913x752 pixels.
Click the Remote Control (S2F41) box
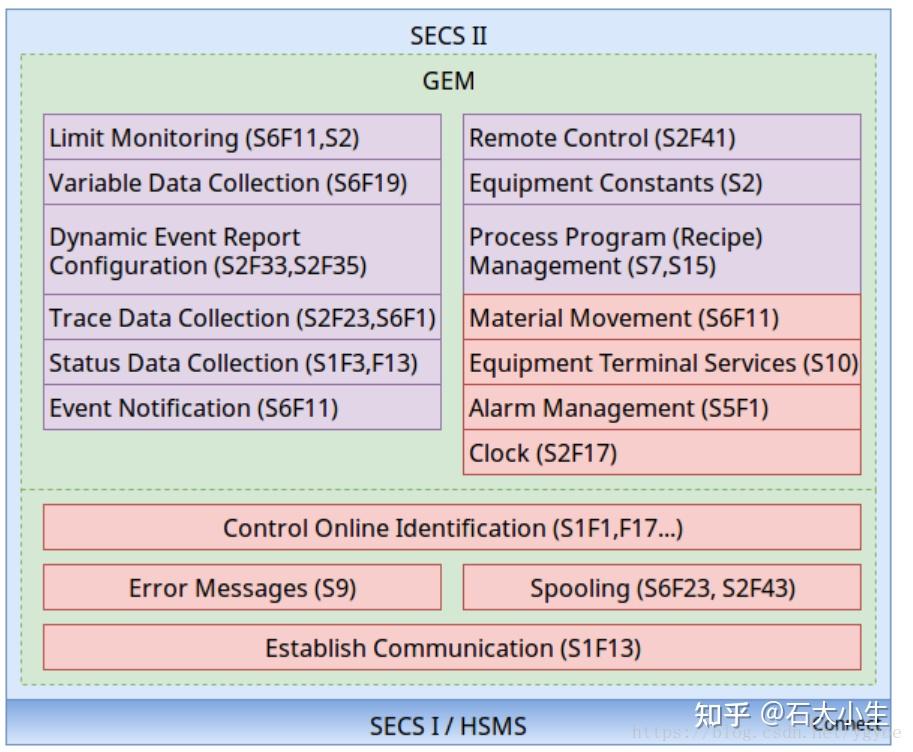[x=661, y=138]
